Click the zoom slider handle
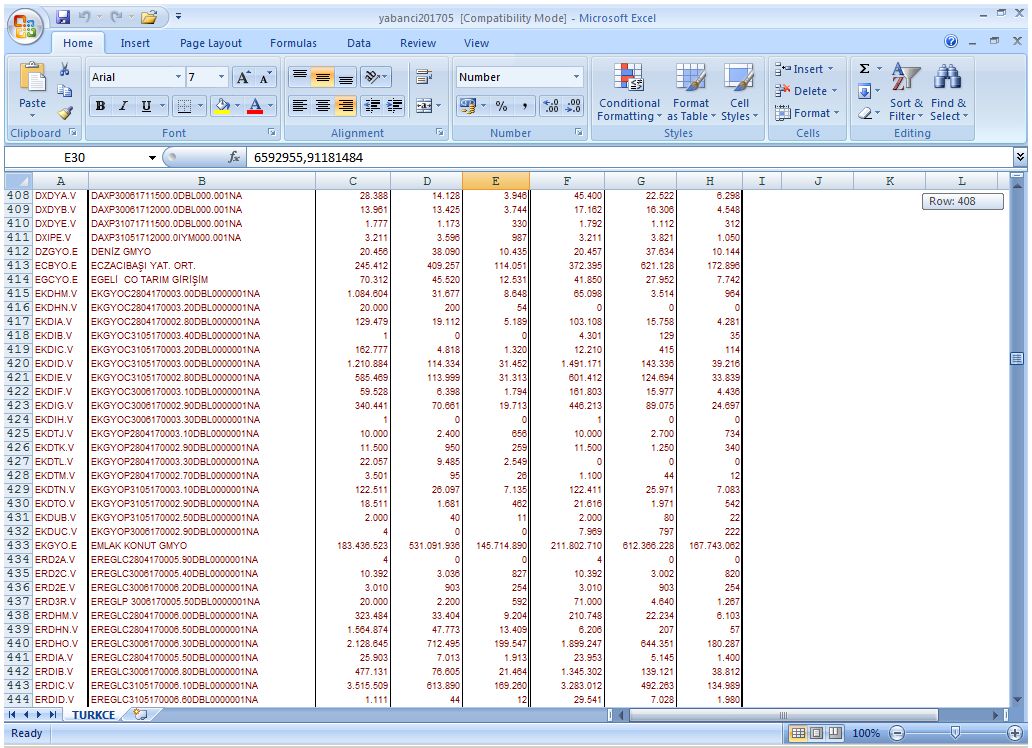Viewport: 1032px width, 748px height. click(955, 733)
